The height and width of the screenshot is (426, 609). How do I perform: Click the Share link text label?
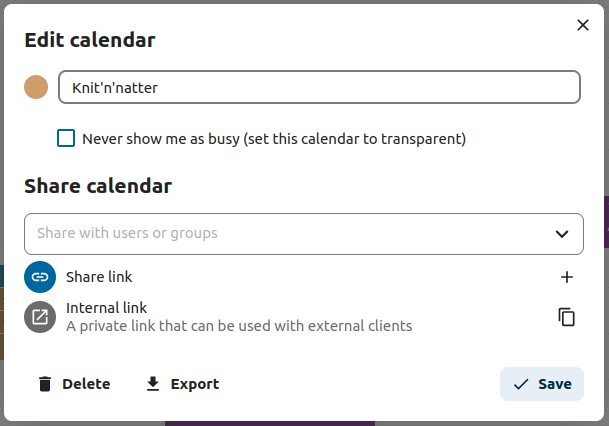click(x=99, y=277)
